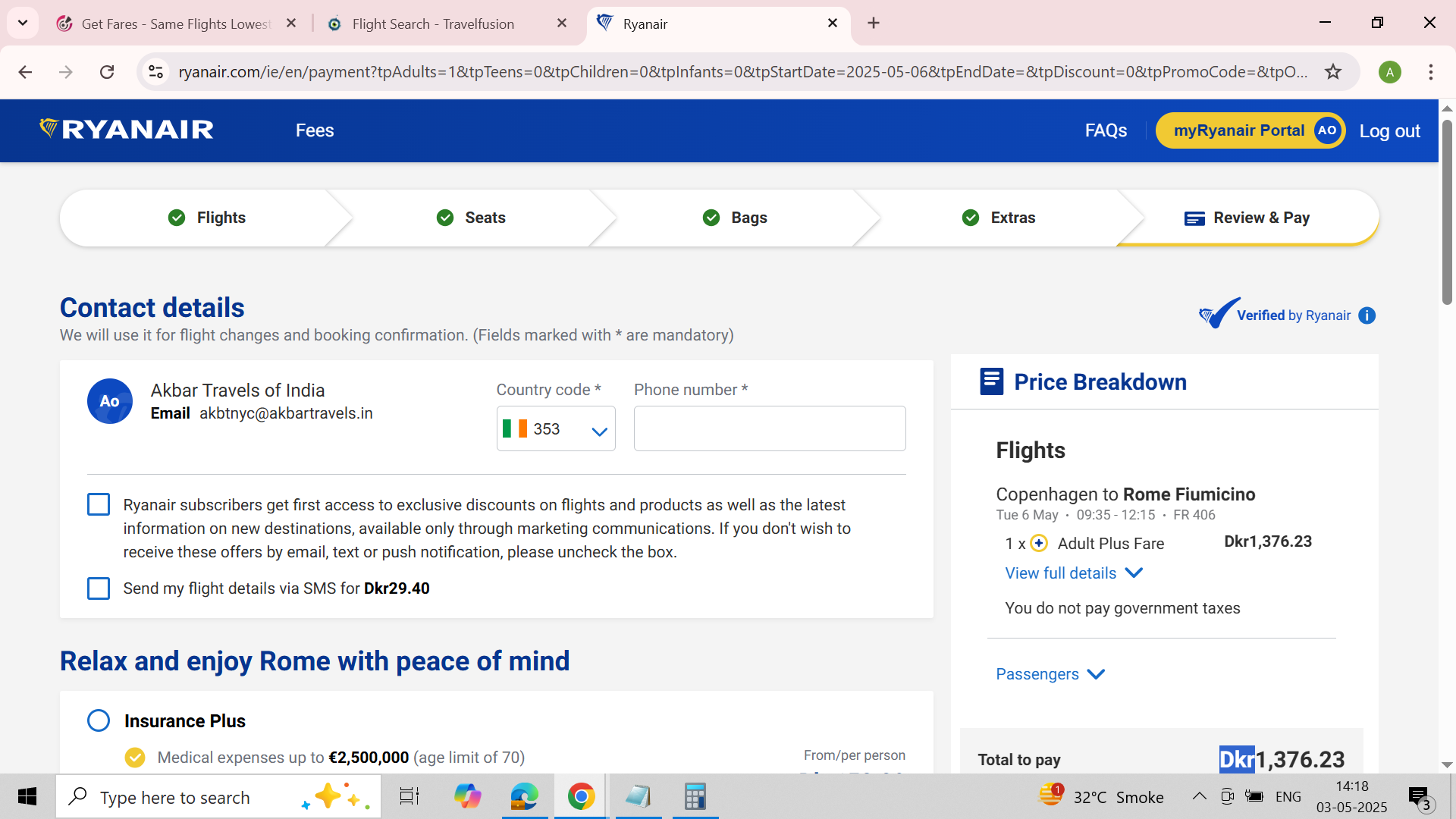
Task: Enable Send my flight details via SMS
Action: coord(99,588)
